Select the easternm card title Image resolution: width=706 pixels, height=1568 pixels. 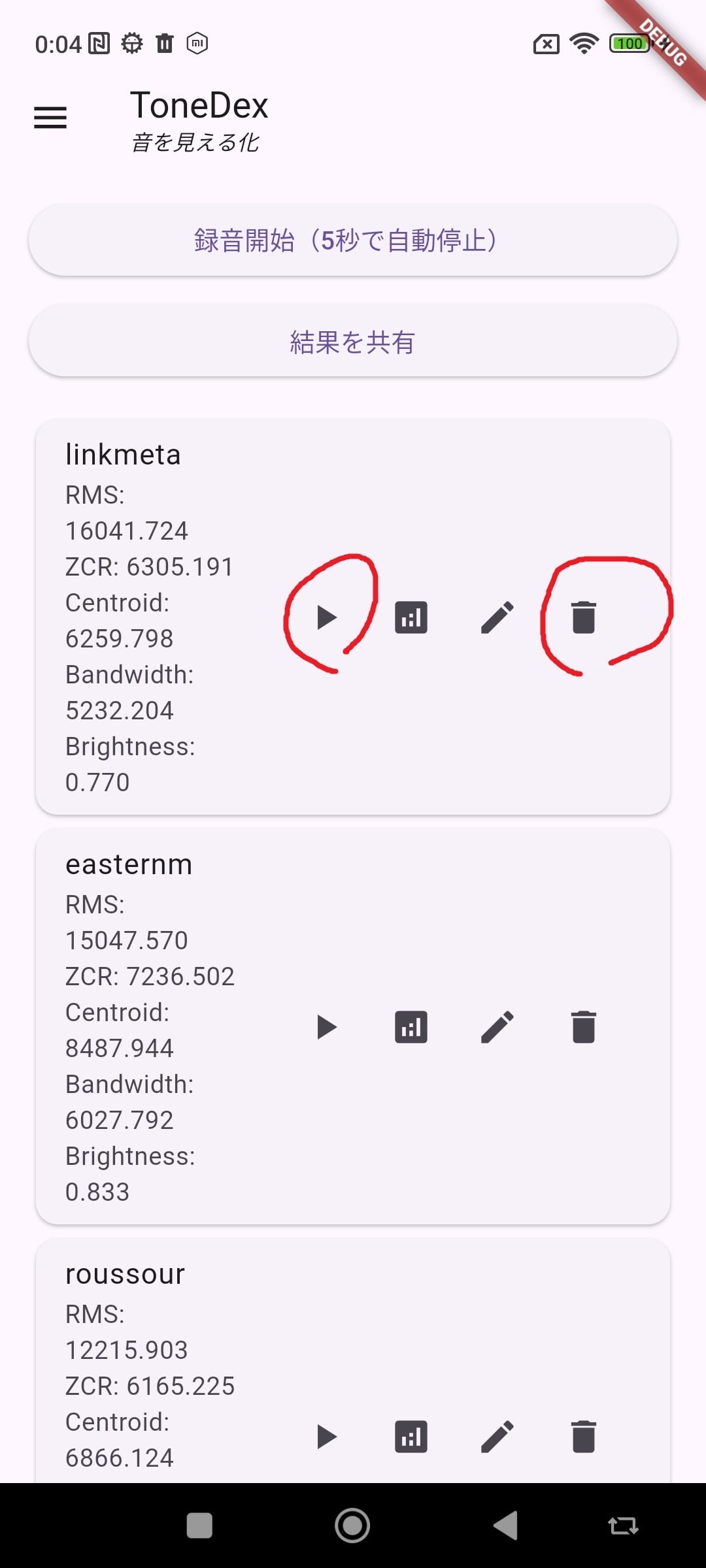[129, 864]
